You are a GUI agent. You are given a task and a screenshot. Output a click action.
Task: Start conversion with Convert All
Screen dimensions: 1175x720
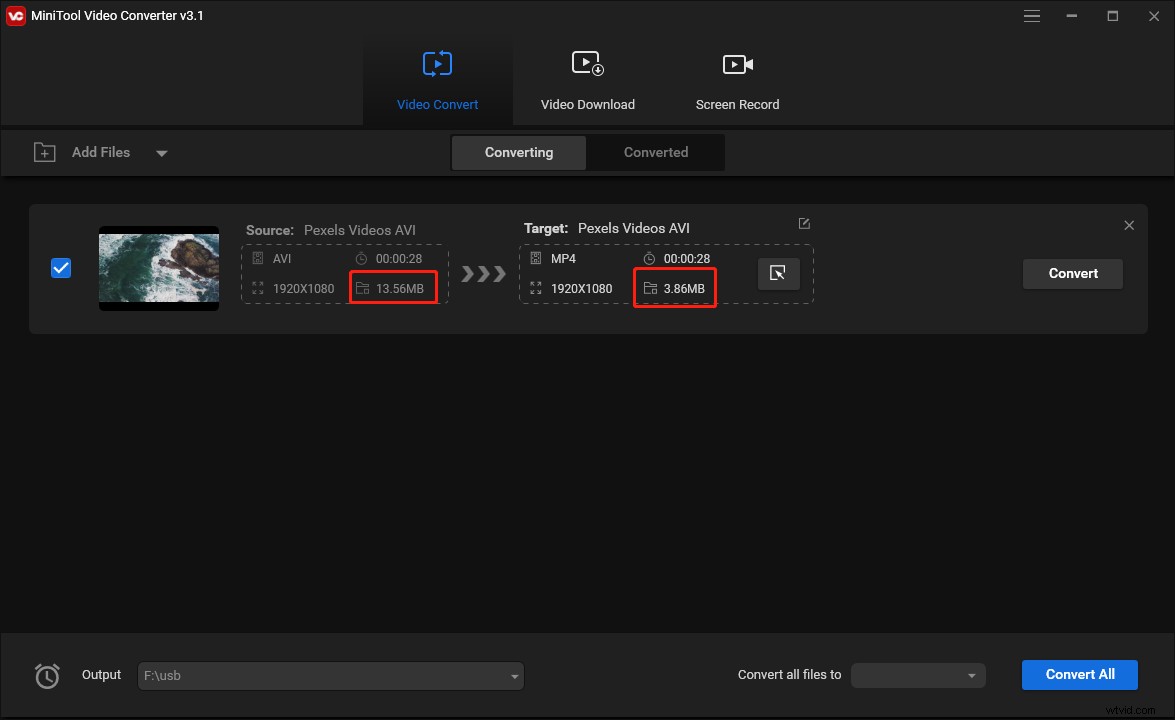point(1079,674)
